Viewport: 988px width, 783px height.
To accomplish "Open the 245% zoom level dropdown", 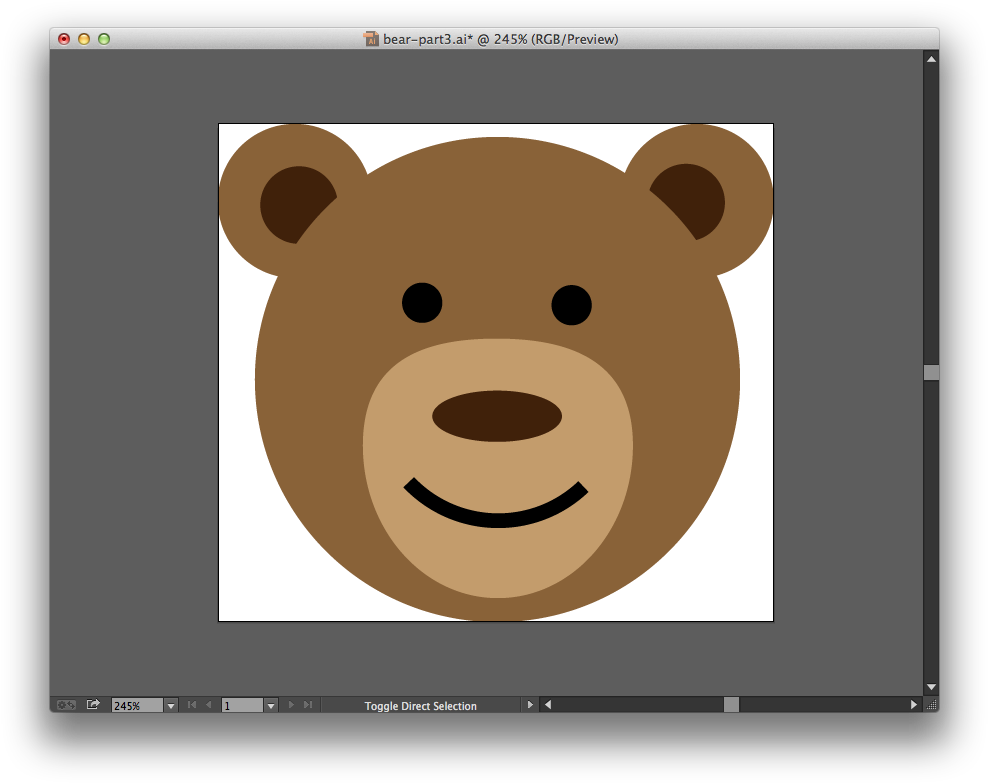I will click(170, 705).
